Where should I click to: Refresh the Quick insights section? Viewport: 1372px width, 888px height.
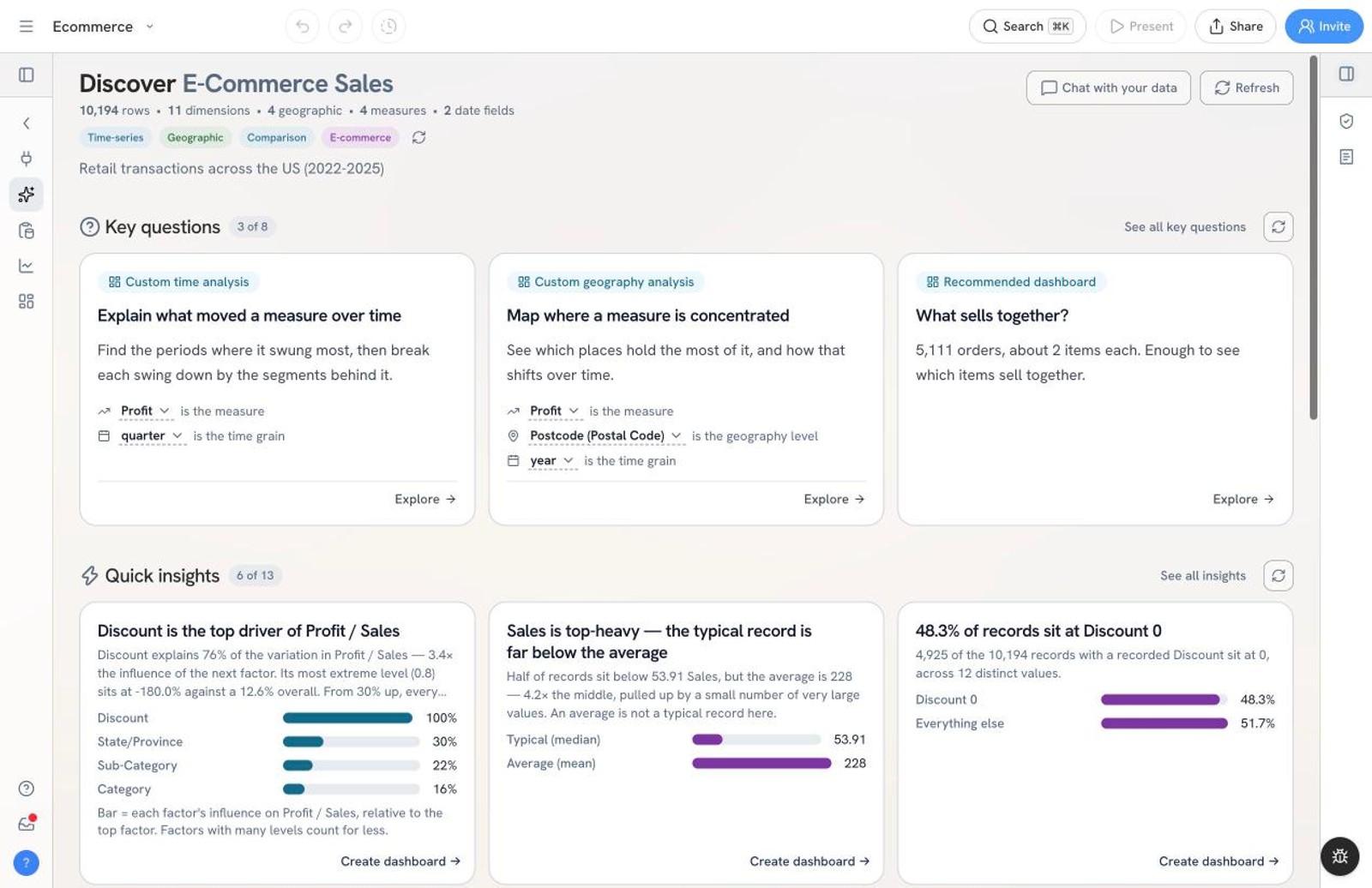1278,576
